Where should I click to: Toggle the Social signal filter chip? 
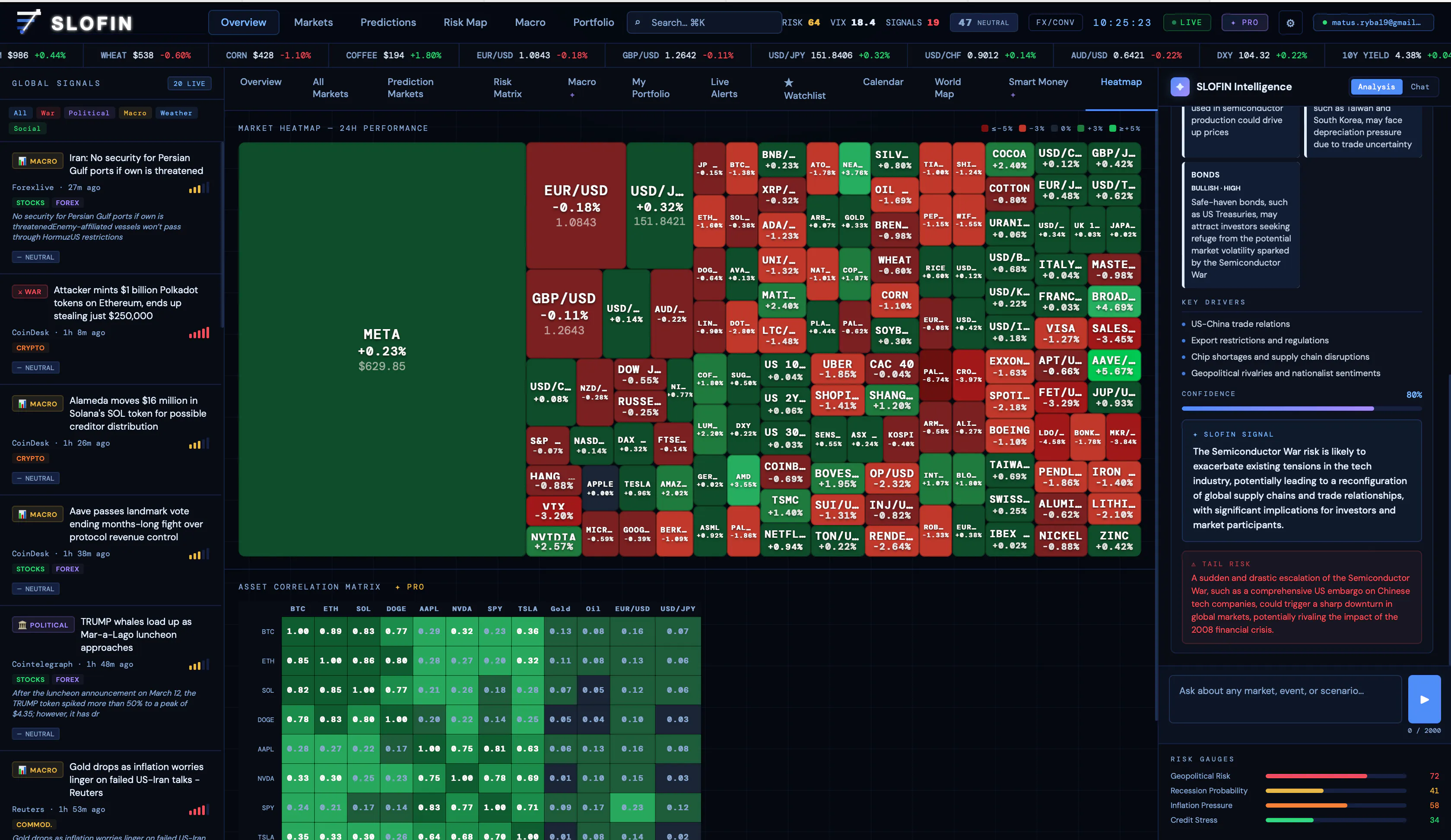[27, 128]
